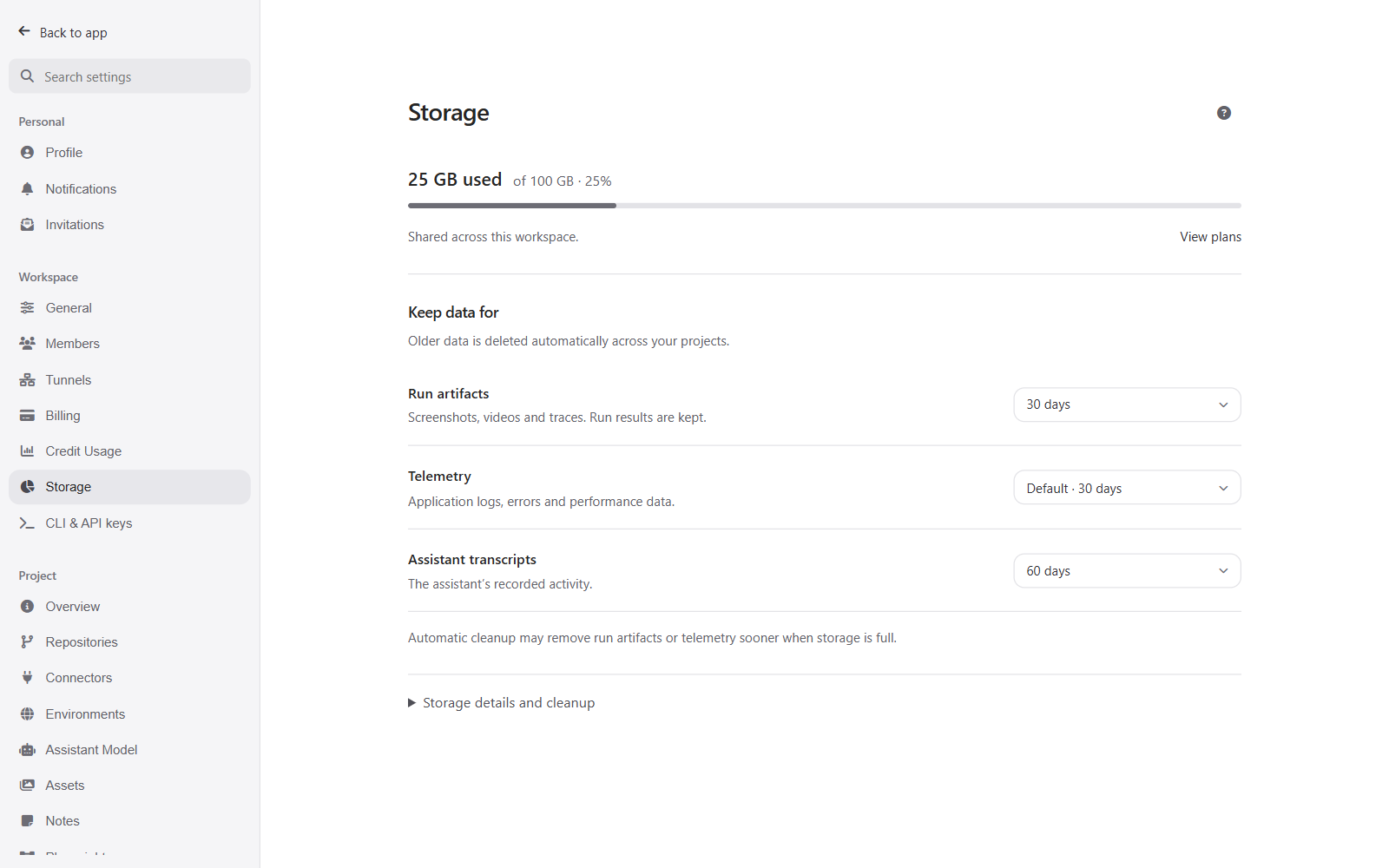The image size is (1389, 868).
Task: Click the Profile user icon
Action: (x=28, y=153)
